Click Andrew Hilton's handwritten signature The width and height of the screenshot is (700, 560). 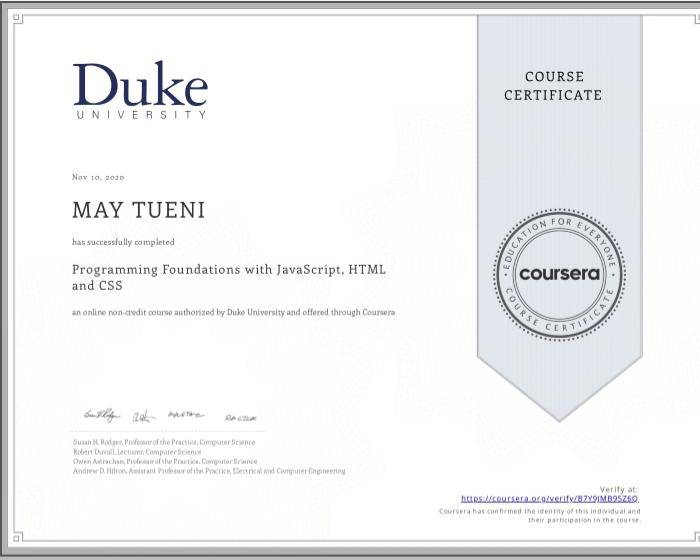(241, 416)
